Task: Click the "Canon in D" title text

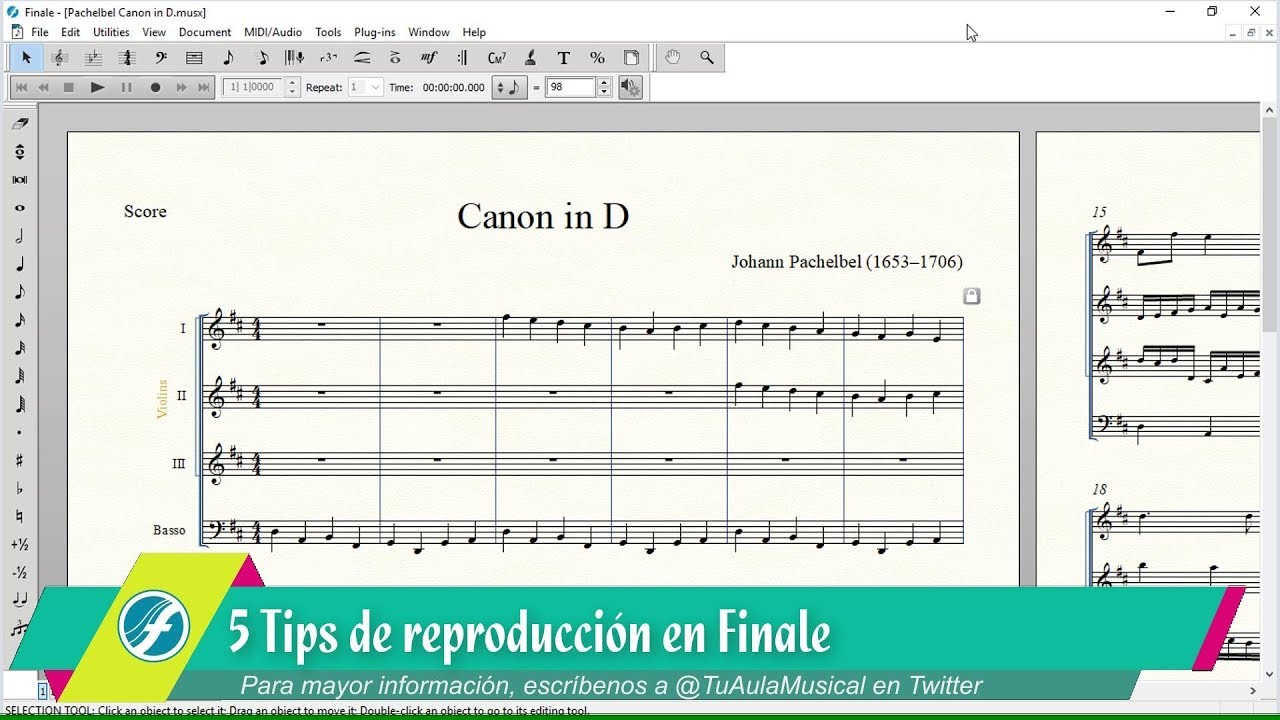Action: 543,216
